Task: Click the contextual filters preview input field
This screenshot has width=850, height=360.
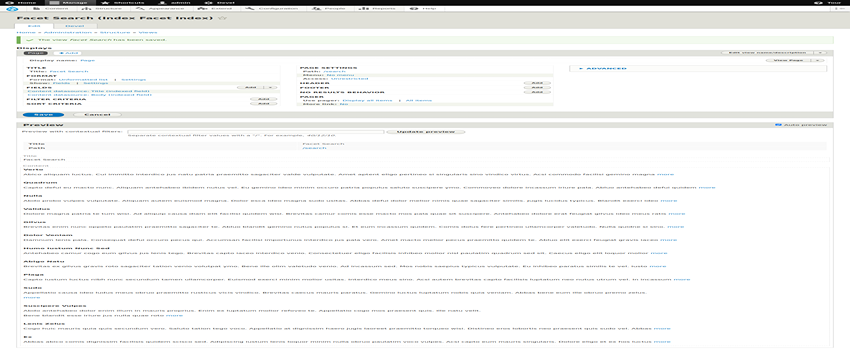Action: [x=256, y=132]
